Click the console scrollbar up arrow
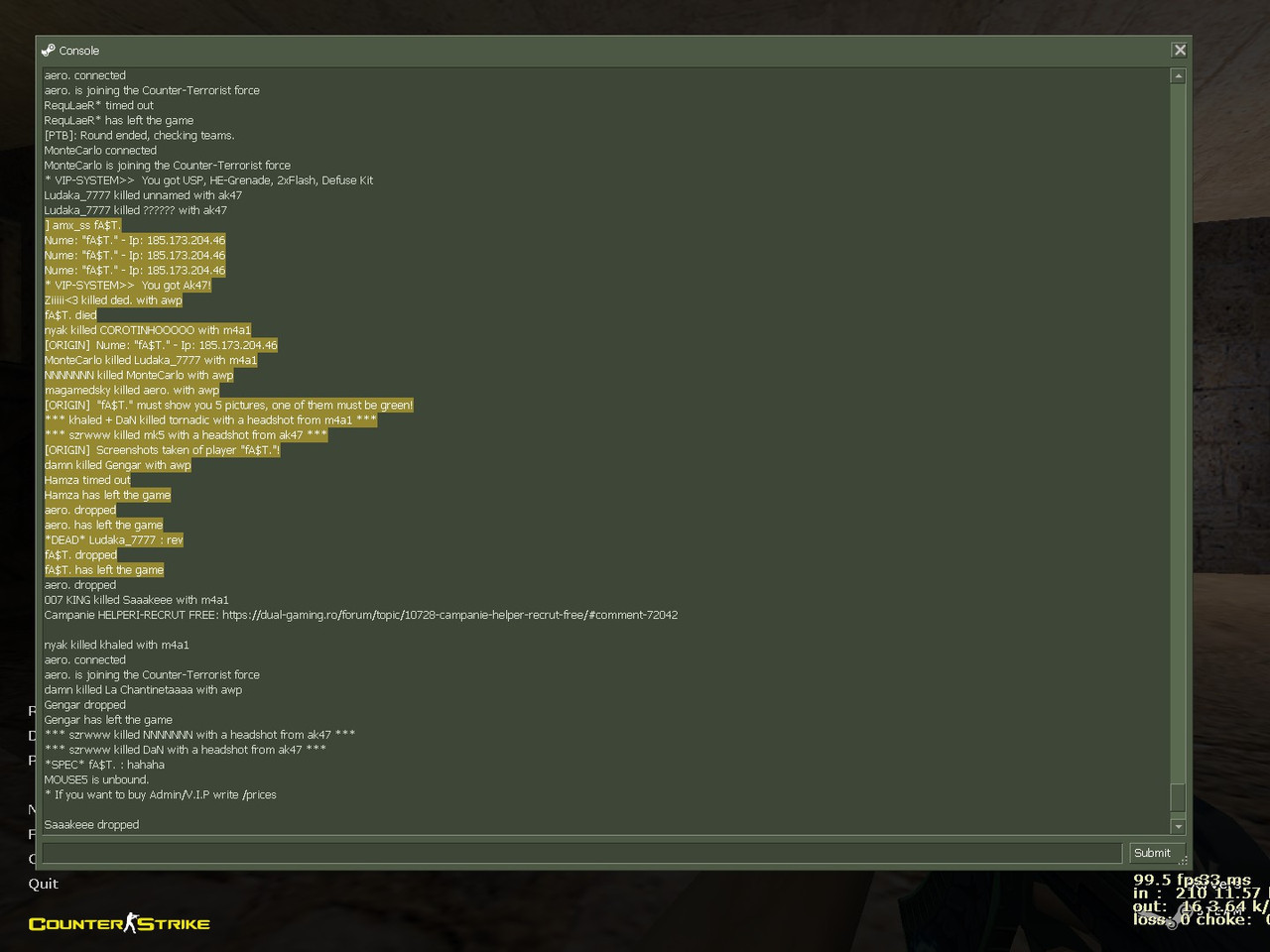This screenshot has height=952, width=1270. [x=1178, y=75]
